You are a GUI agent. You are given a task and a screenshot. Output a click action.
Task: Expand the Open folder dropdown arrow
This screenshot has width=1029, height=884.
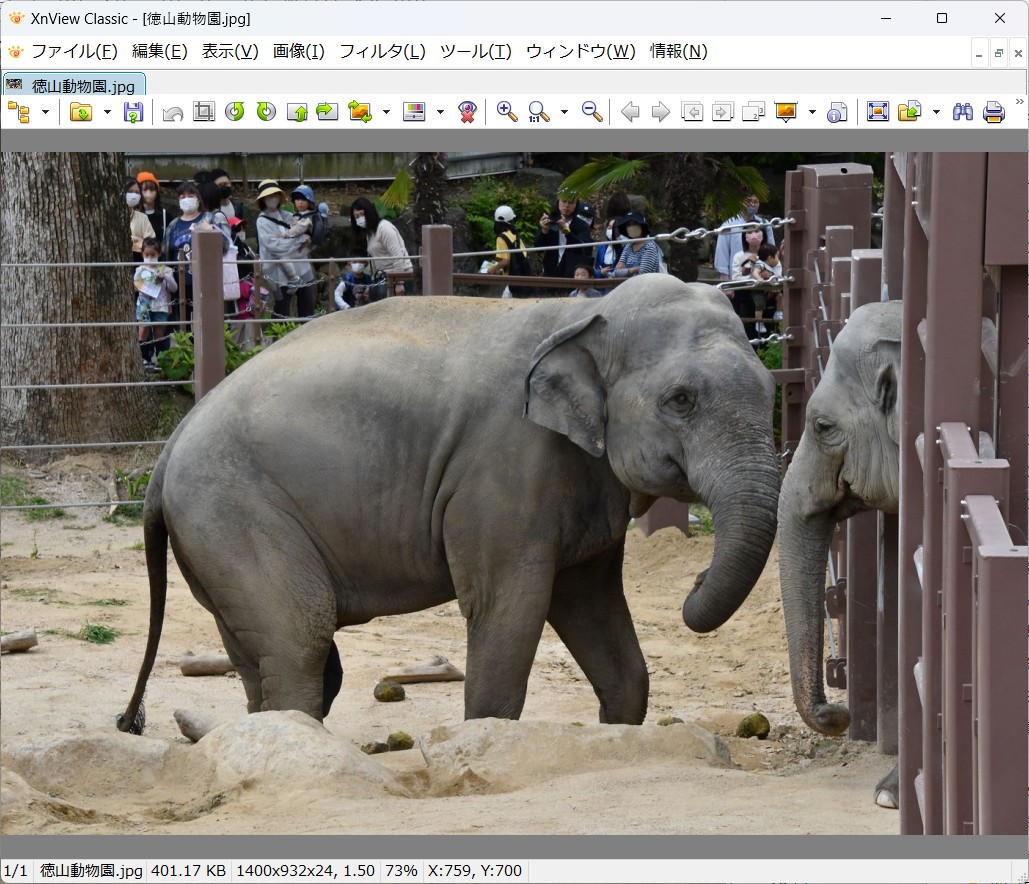click(x=107, y=112)
